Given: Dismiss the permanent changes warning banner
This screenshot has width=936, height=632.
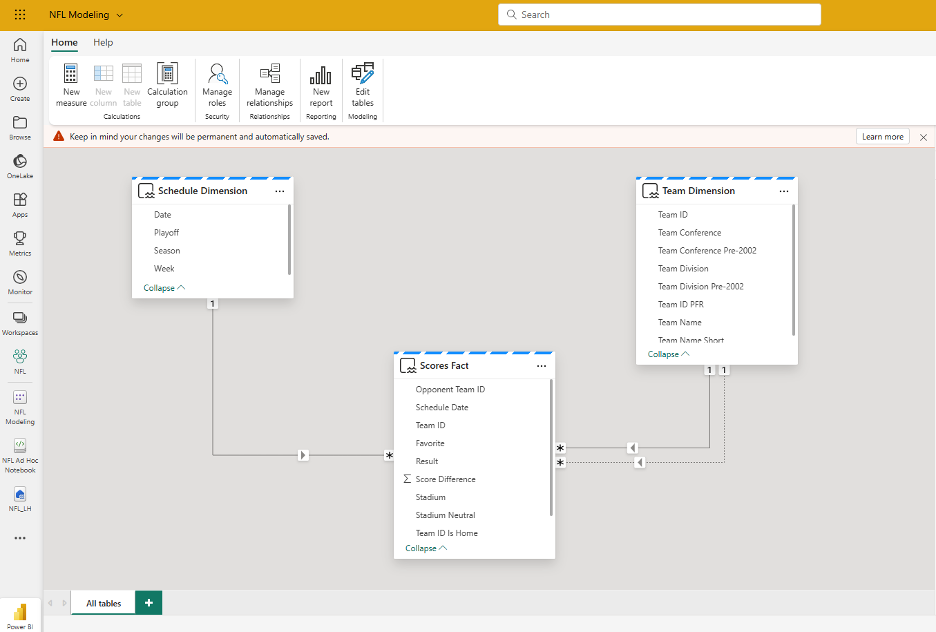Looking at the screenshot, I should click(923, 137).
